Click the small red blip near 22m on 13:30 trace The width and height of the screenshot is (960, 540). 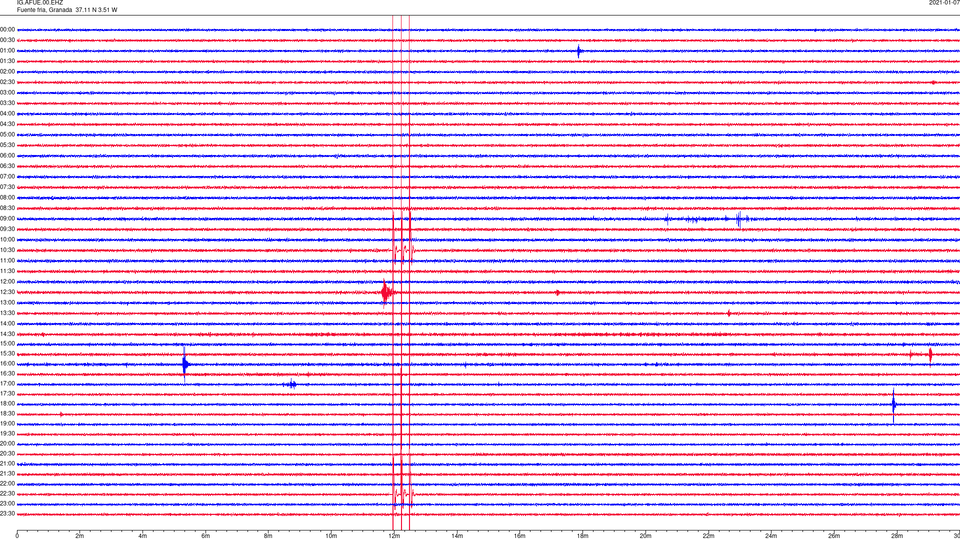[x=729, y=313]
